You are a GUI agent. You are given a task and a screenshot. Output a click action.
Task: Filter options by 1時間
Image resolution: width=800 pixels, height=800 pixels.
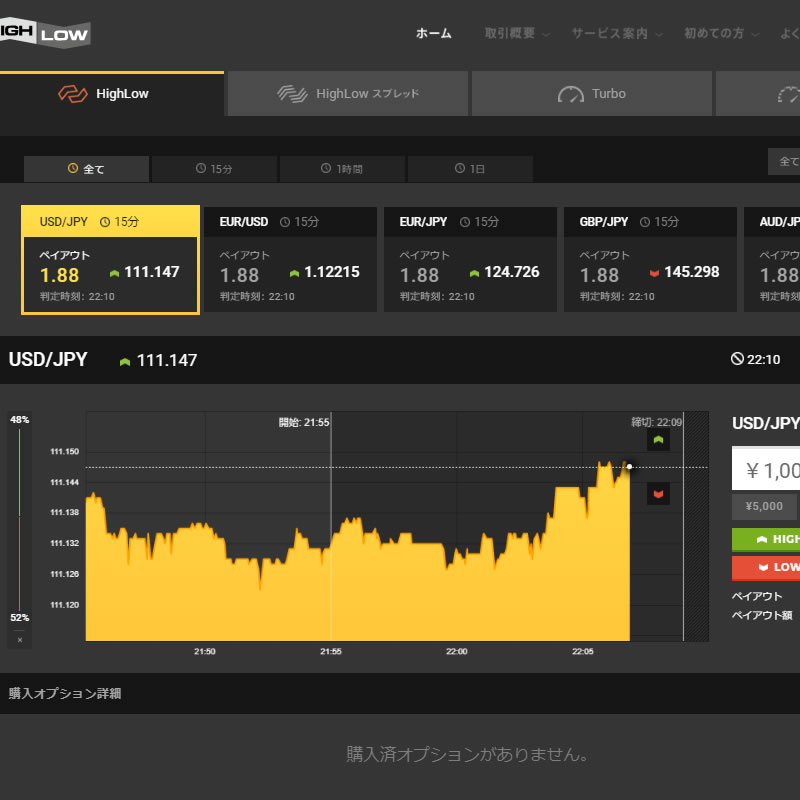[342, 169]
